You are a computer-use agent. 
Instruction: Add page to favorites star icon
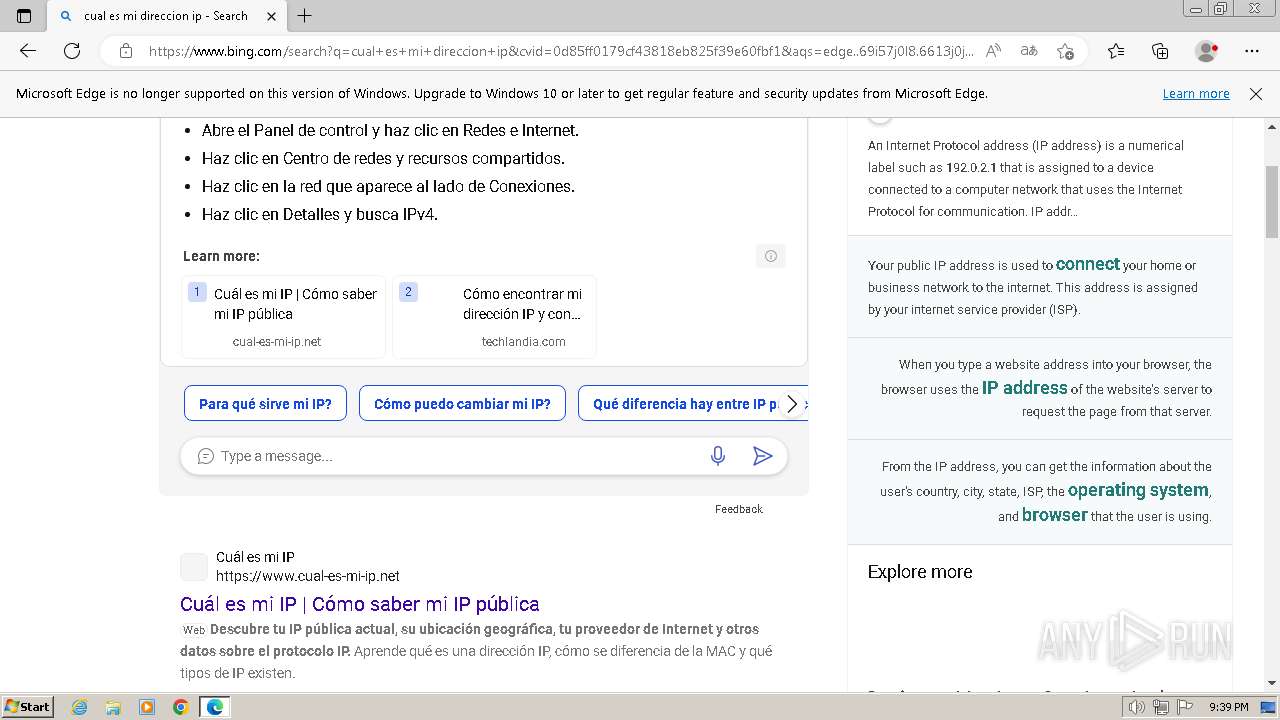coord(1065,51)
